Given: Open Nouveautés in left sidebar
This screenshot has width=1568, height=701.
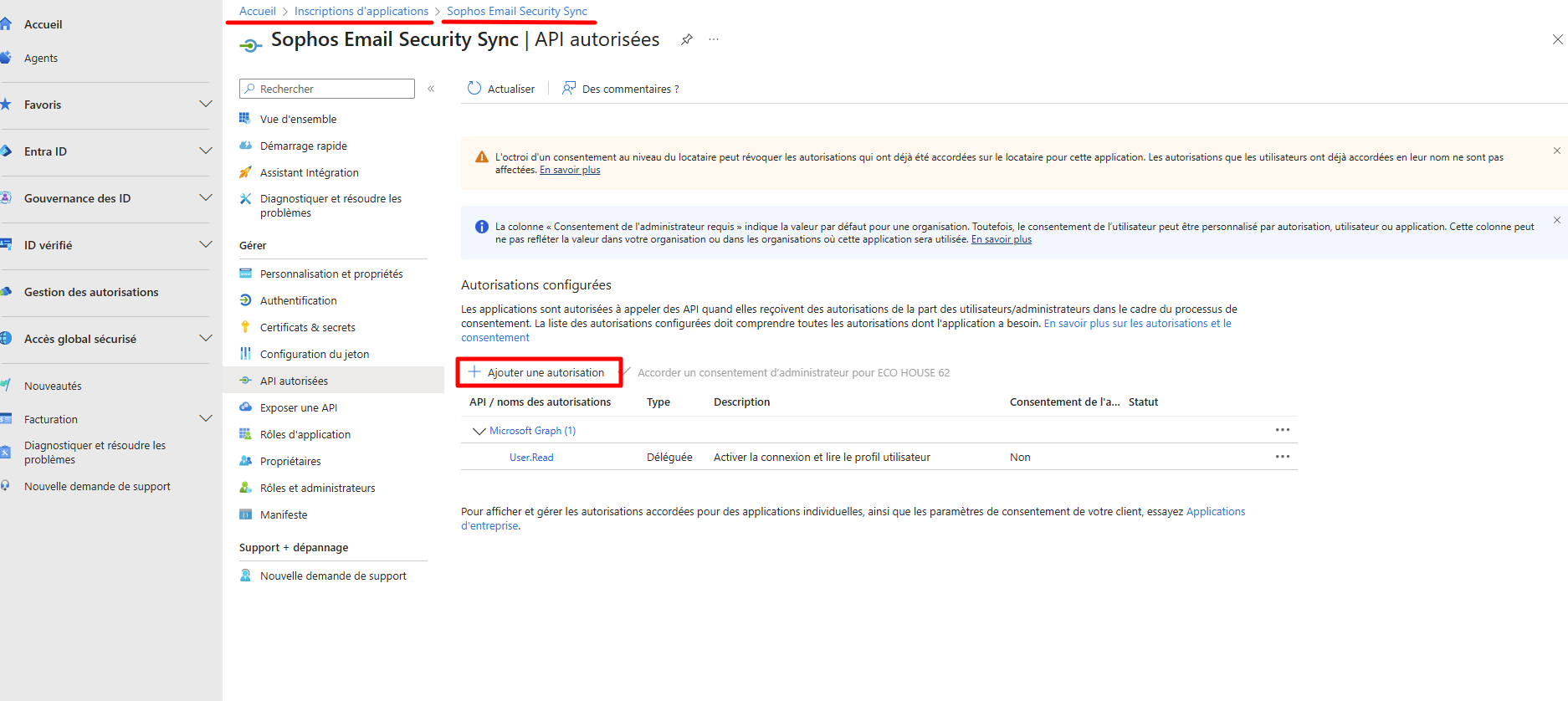Looking at the screenshot, I should (53, 386).
